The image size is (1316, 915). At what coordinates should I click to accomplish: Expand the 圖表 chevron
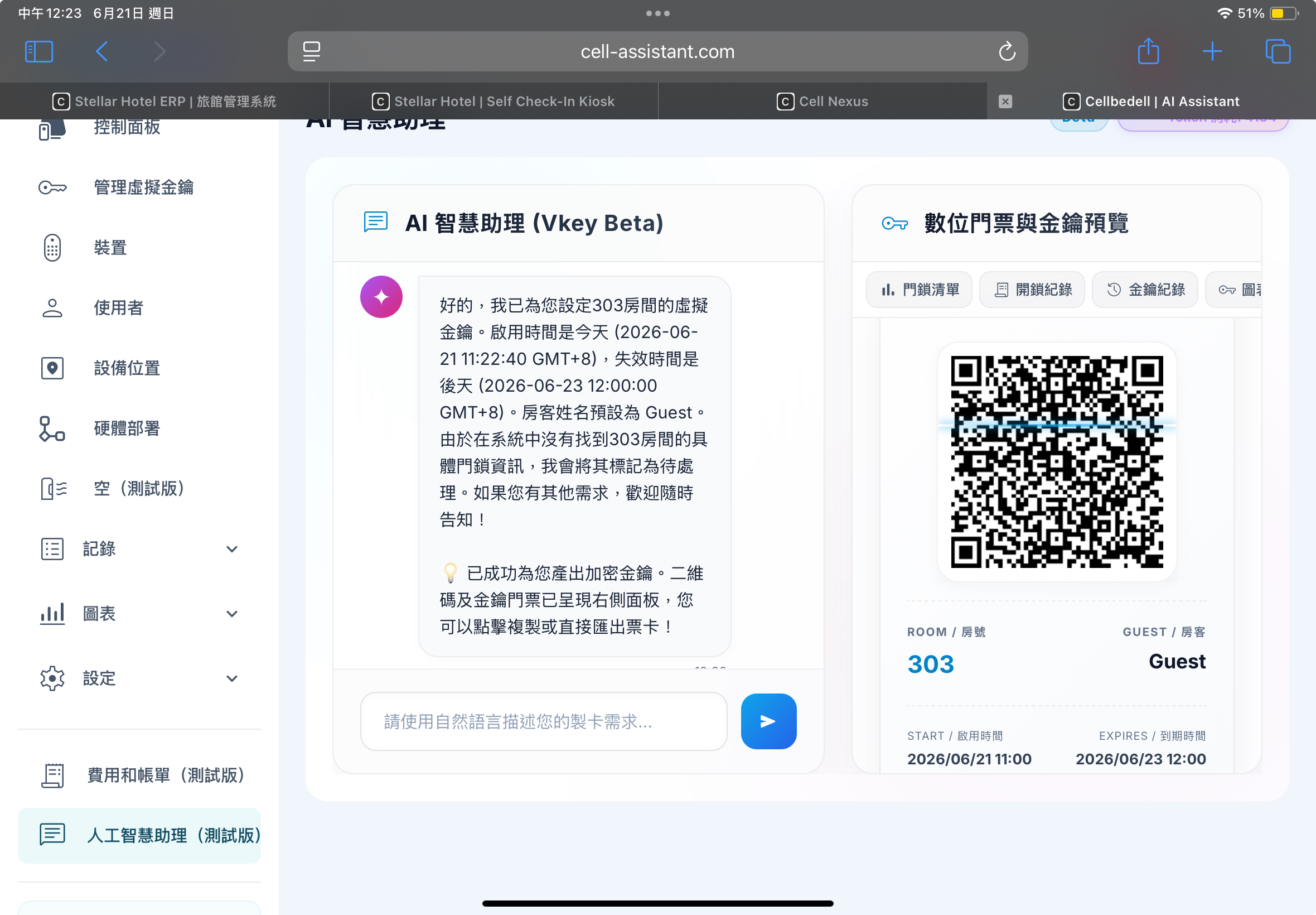point(232,614)
